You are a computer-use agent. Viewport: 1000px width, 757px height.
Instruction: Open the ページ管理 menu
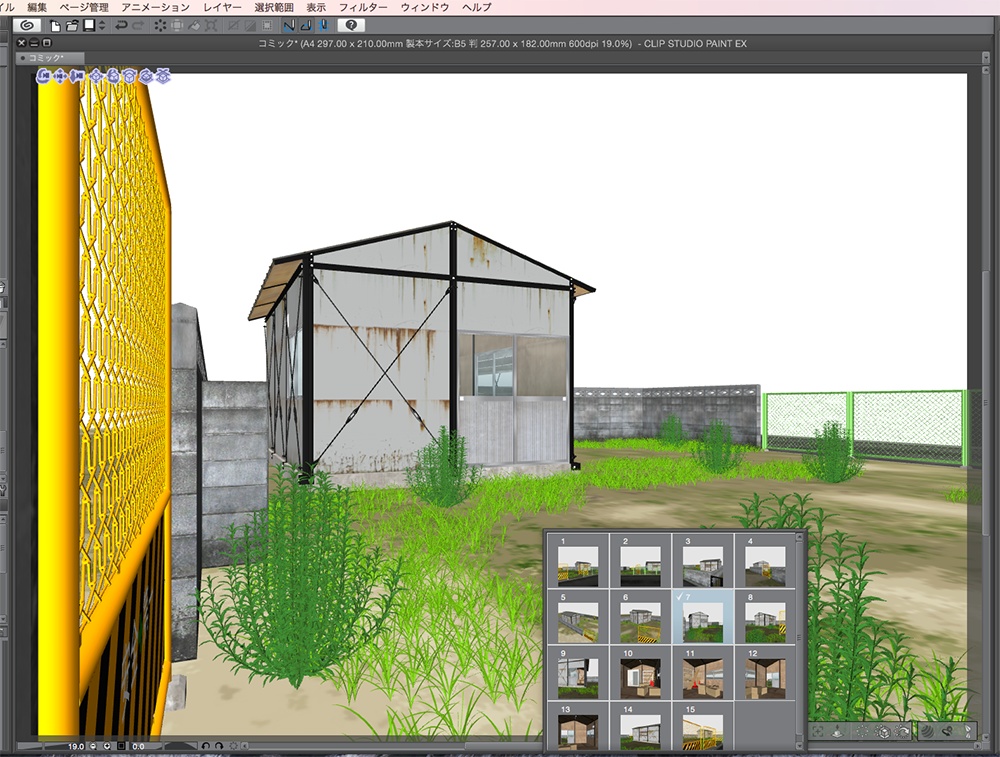[x=84, y=7]
